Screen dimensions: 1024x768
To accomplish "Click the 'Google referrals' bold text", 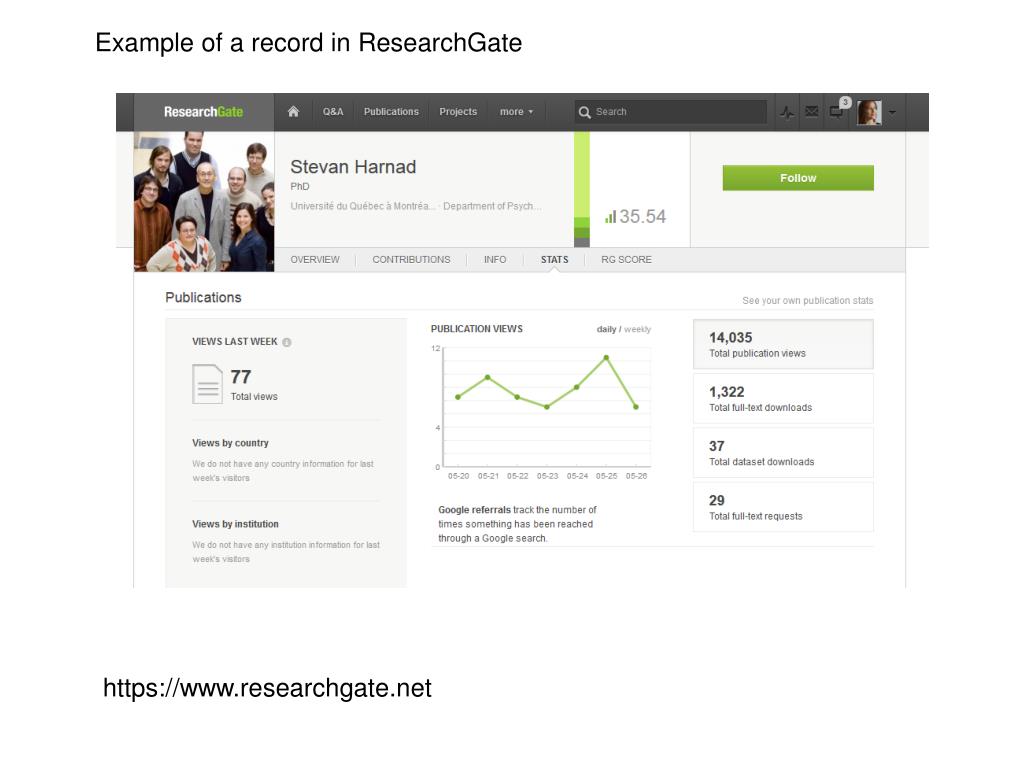I will (x=474, y=509).
